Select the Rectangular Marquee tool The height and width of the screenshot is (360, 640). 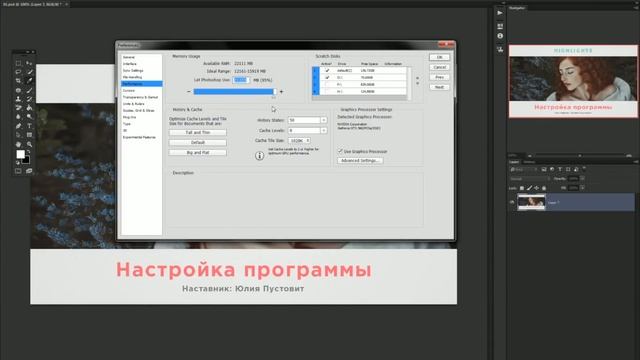pyautogui.click(x=18, y=63)
